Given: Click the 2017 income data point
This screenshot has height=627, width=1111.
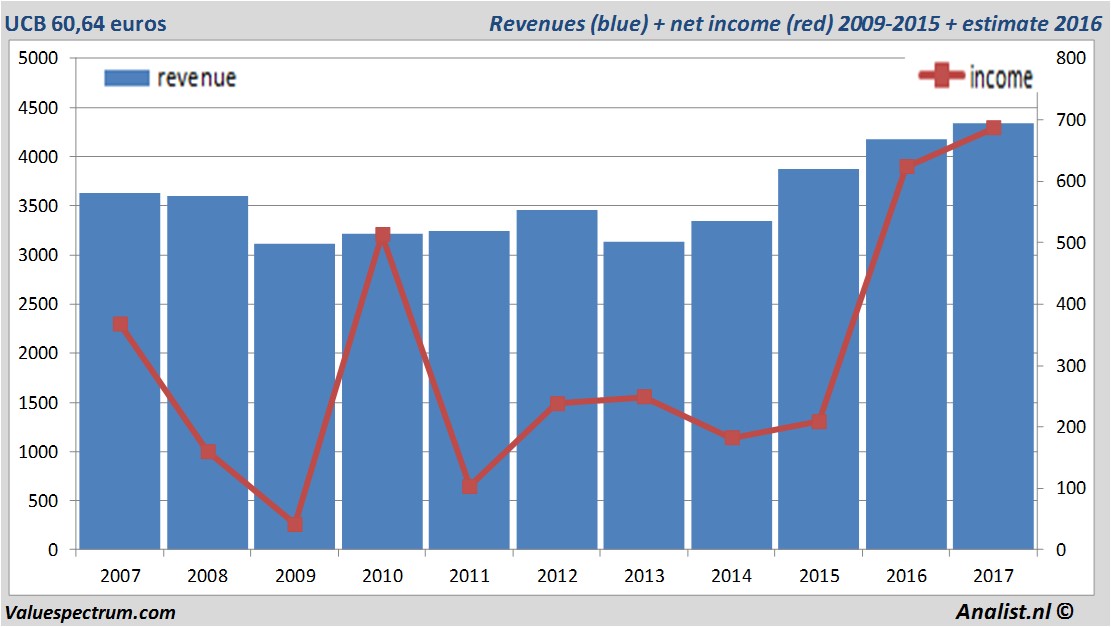Looking at the screenshot, I should click(993, 128).
